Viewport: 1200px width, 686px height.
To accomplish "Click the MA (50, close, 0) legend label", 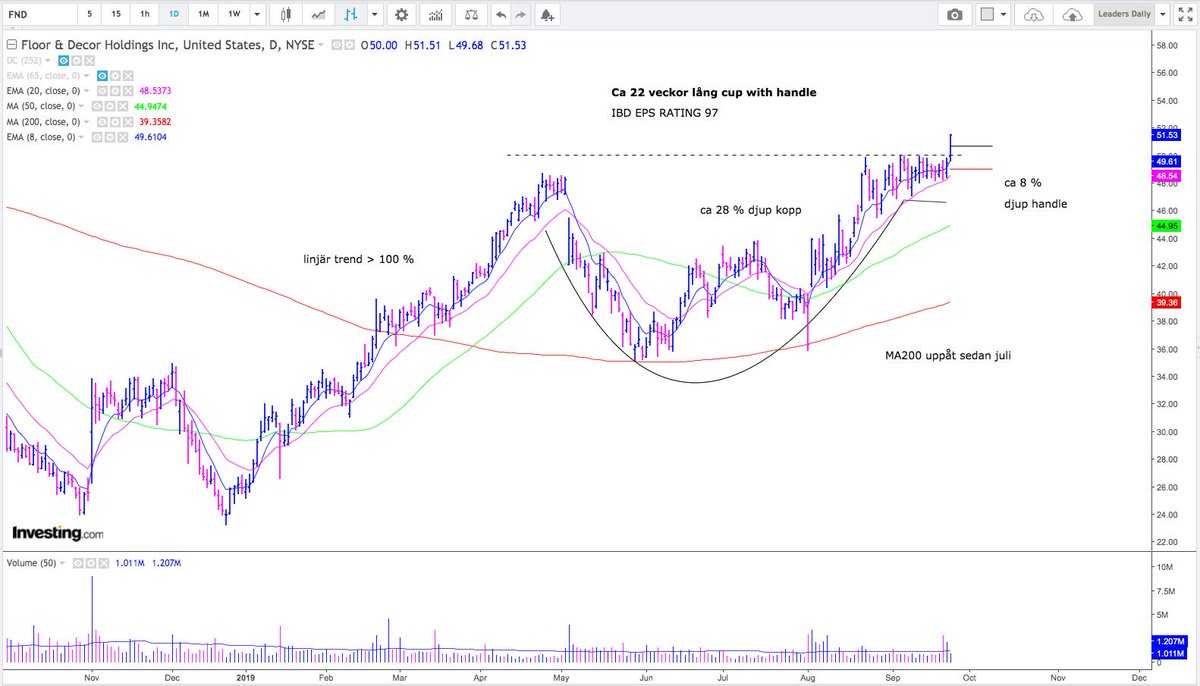I will (41, 106).
